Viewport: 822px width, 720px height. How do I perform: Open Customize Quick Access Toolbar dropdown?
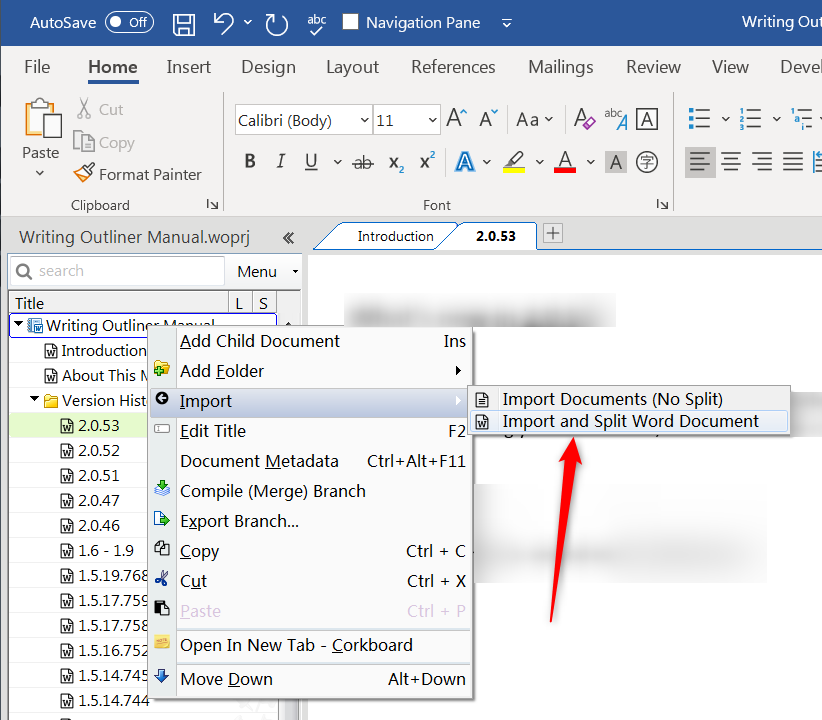[506, 23]
